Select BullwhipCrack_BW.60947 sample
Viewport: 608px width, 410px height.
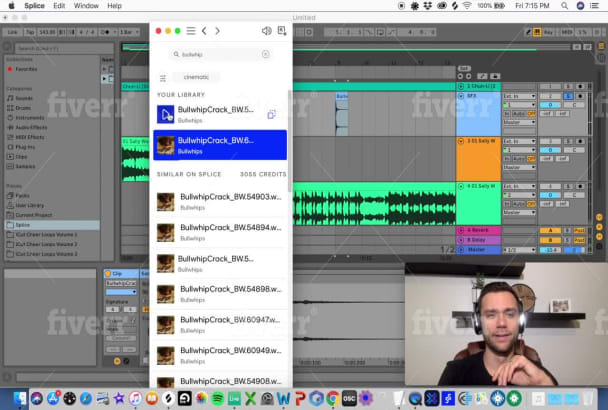pyautogui.click(x=220, y=324)
